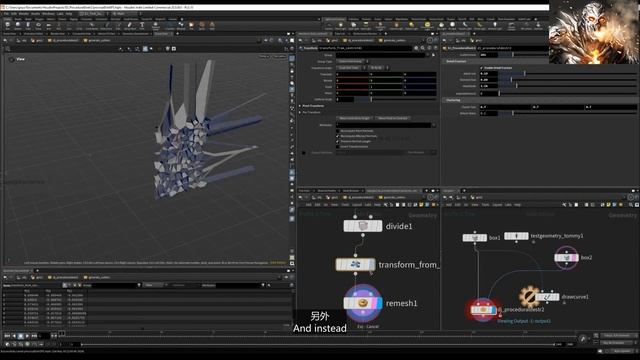Select the testgeometry_tommy1 node
Image resolution: width=640 pixels, height=360 pixels.
516,236
